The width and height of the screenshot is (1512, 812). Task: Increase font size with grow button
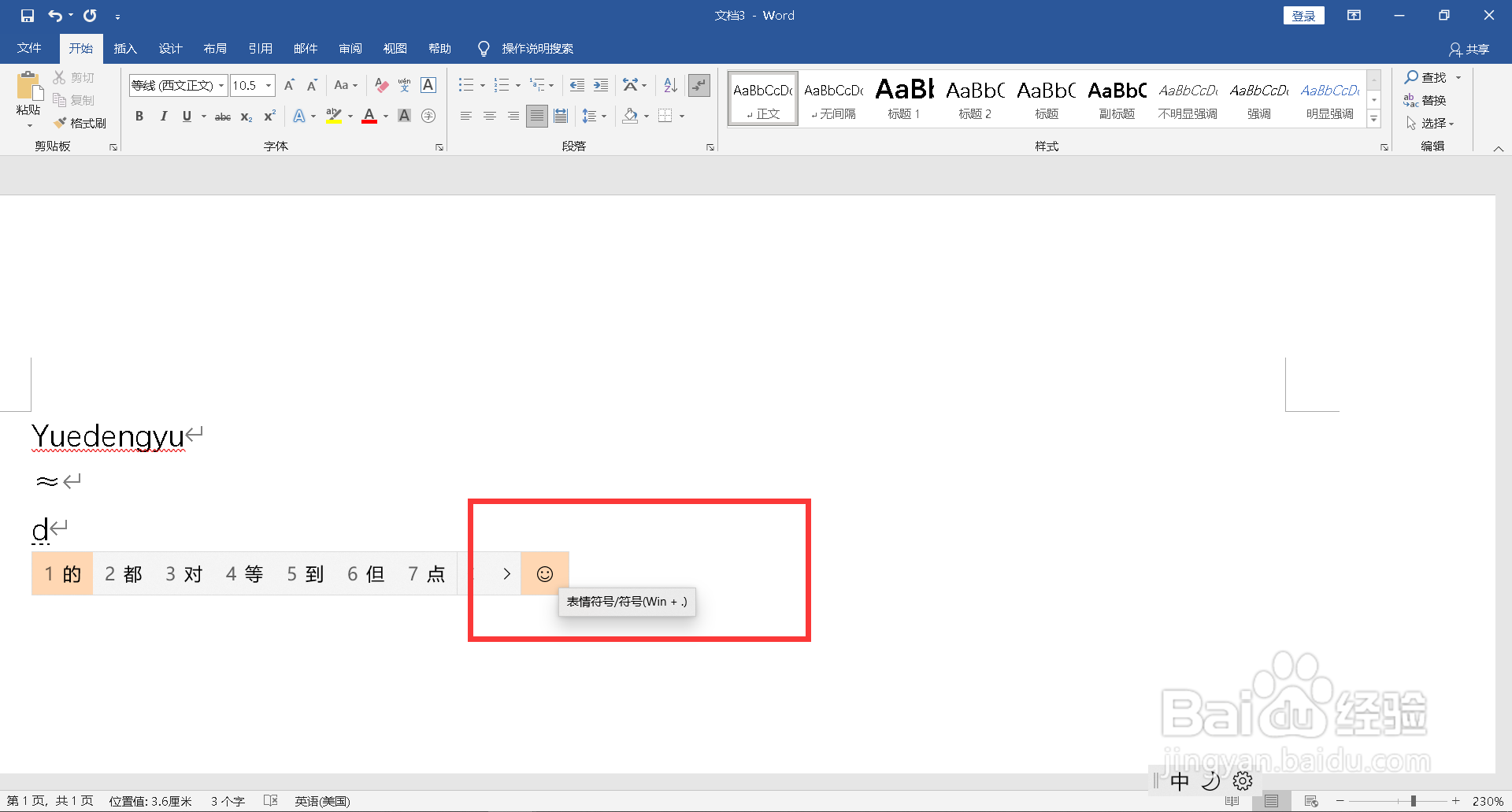[x=290, y=85]
